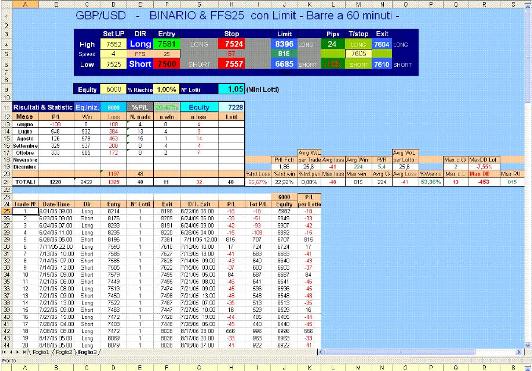Click the yellow Equity input cell

[114, 90]
